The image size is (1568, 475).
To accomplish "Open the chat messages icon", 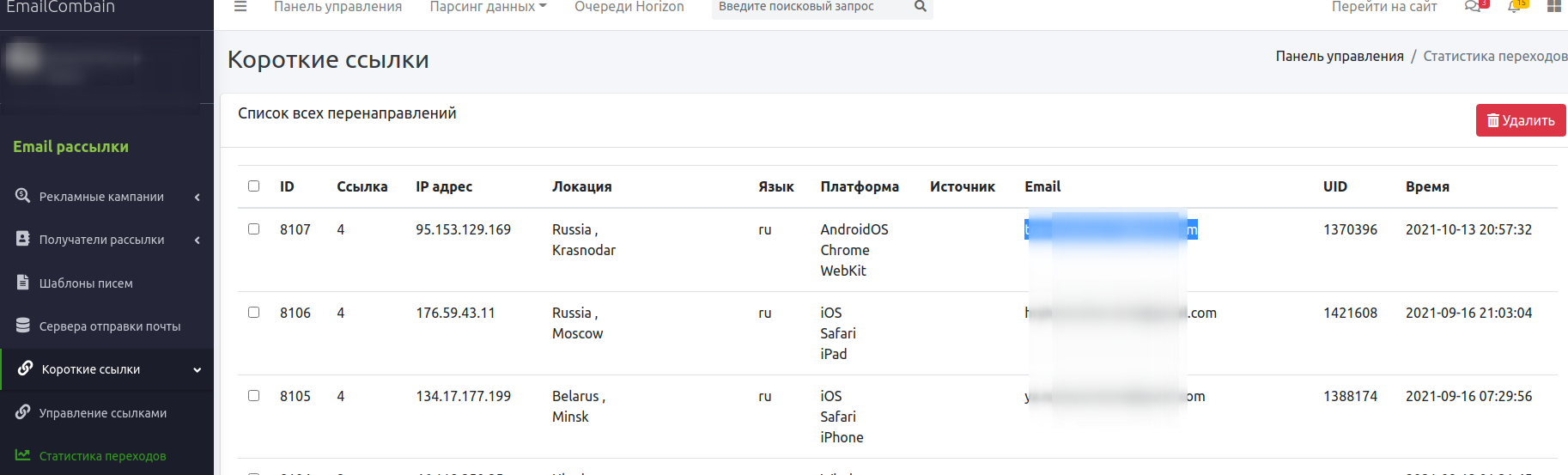I will 1472,7.
